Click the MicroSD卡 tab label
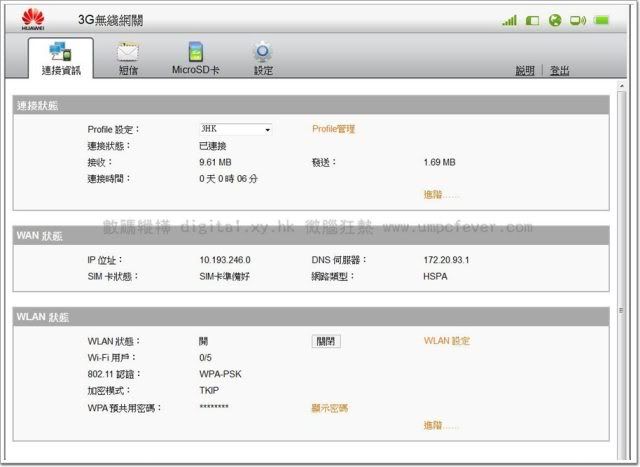 coord(196,71)
